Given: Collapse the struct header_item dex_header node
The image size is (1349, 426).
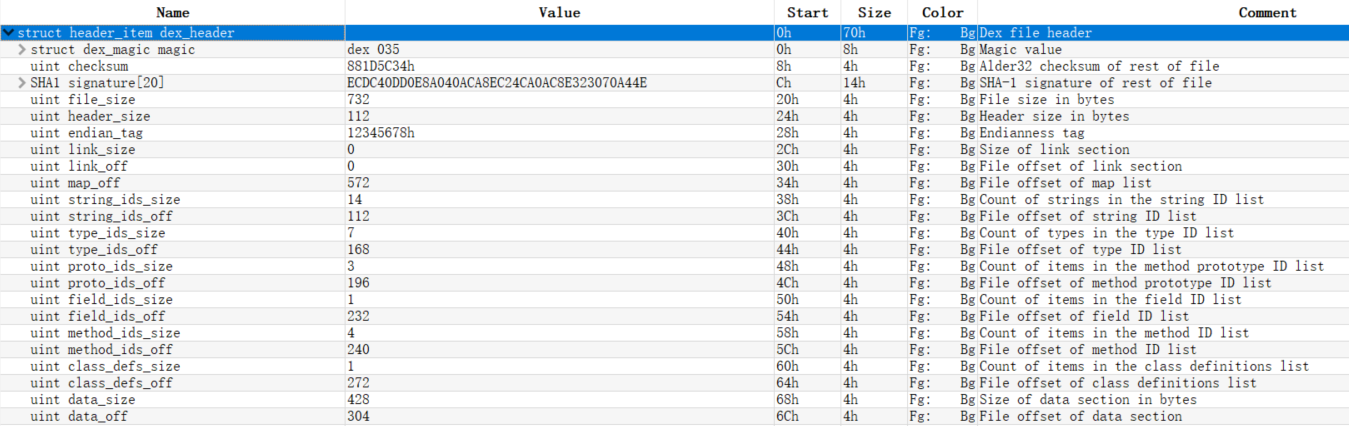Looking at the screenshot, I should [9, 33].
